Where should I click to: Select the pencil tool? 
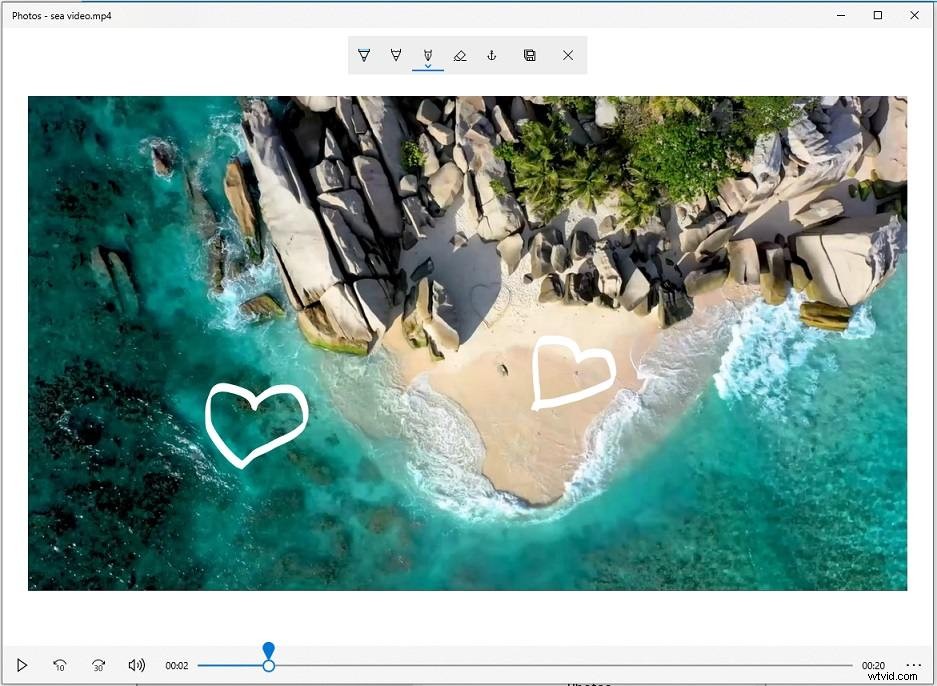click(397, 55)
